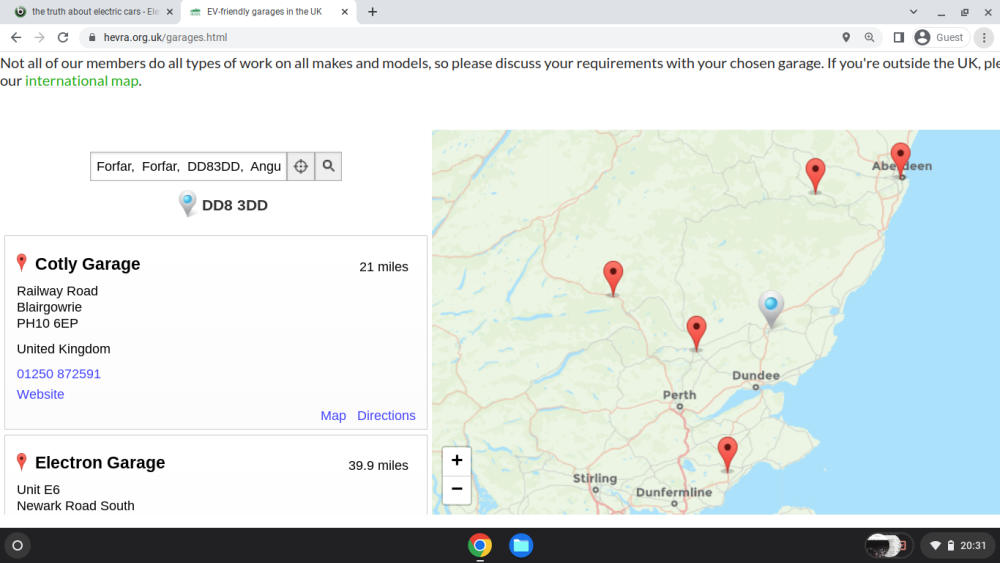
Task: Zoom in on the map
Action: 457,460
